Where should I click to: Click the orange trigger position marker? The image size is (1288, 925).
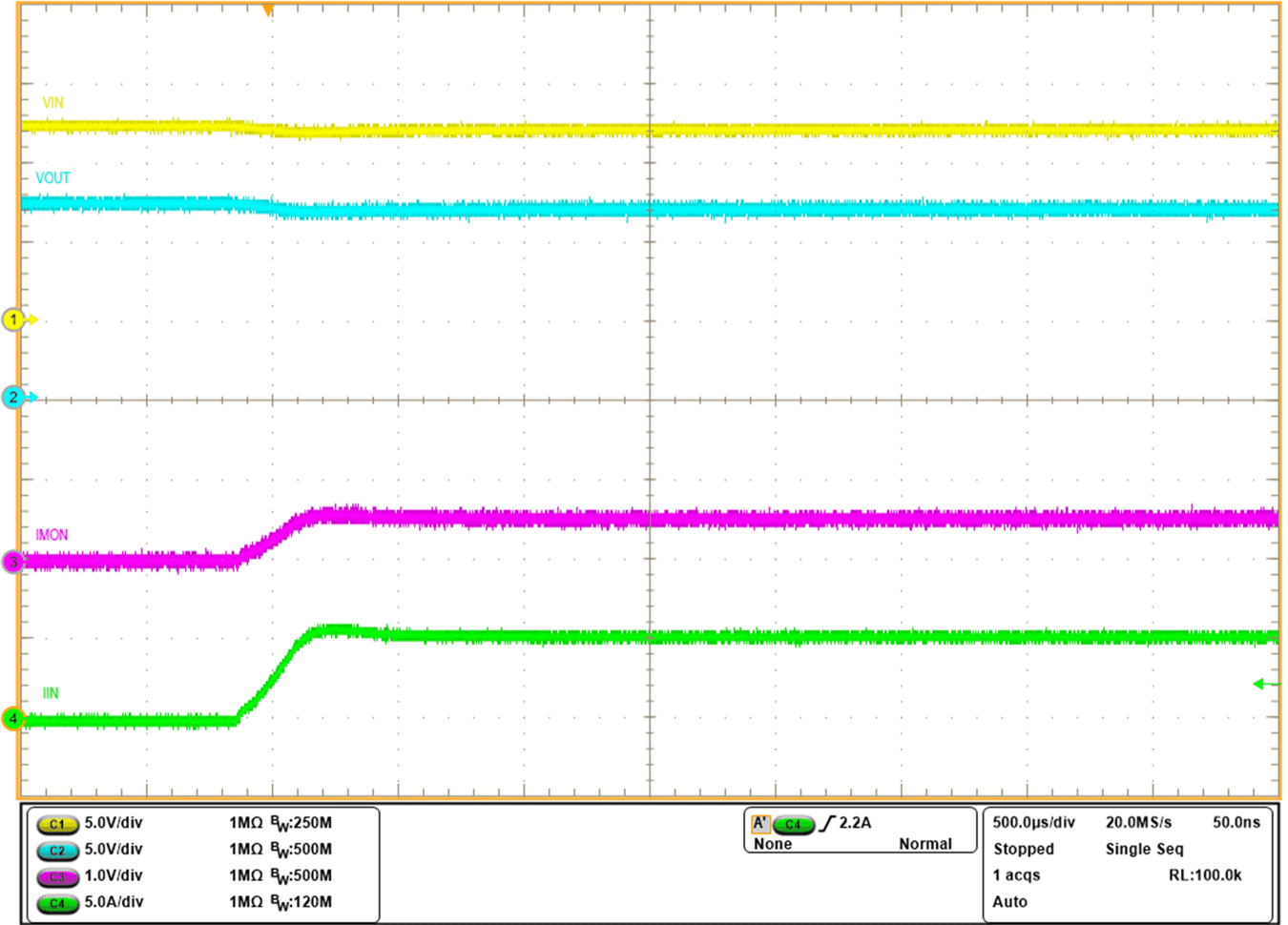tap(269, 10)
